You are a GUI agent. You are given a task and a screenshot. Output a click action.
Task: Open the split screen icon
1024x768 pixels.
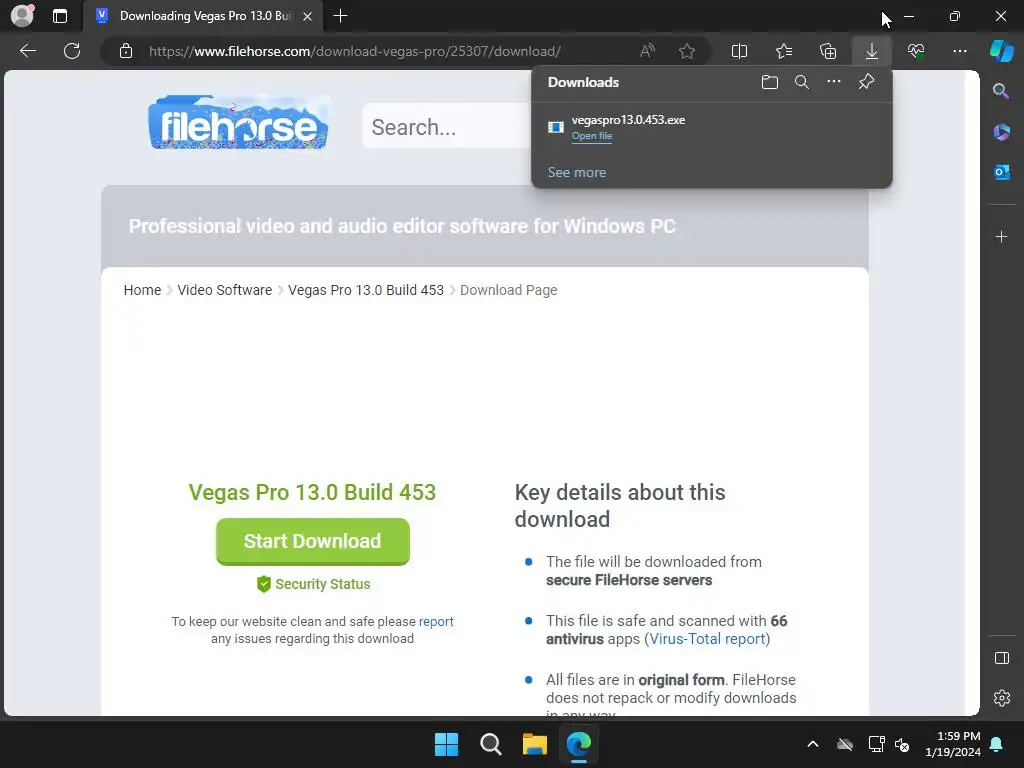coord(739,51)
